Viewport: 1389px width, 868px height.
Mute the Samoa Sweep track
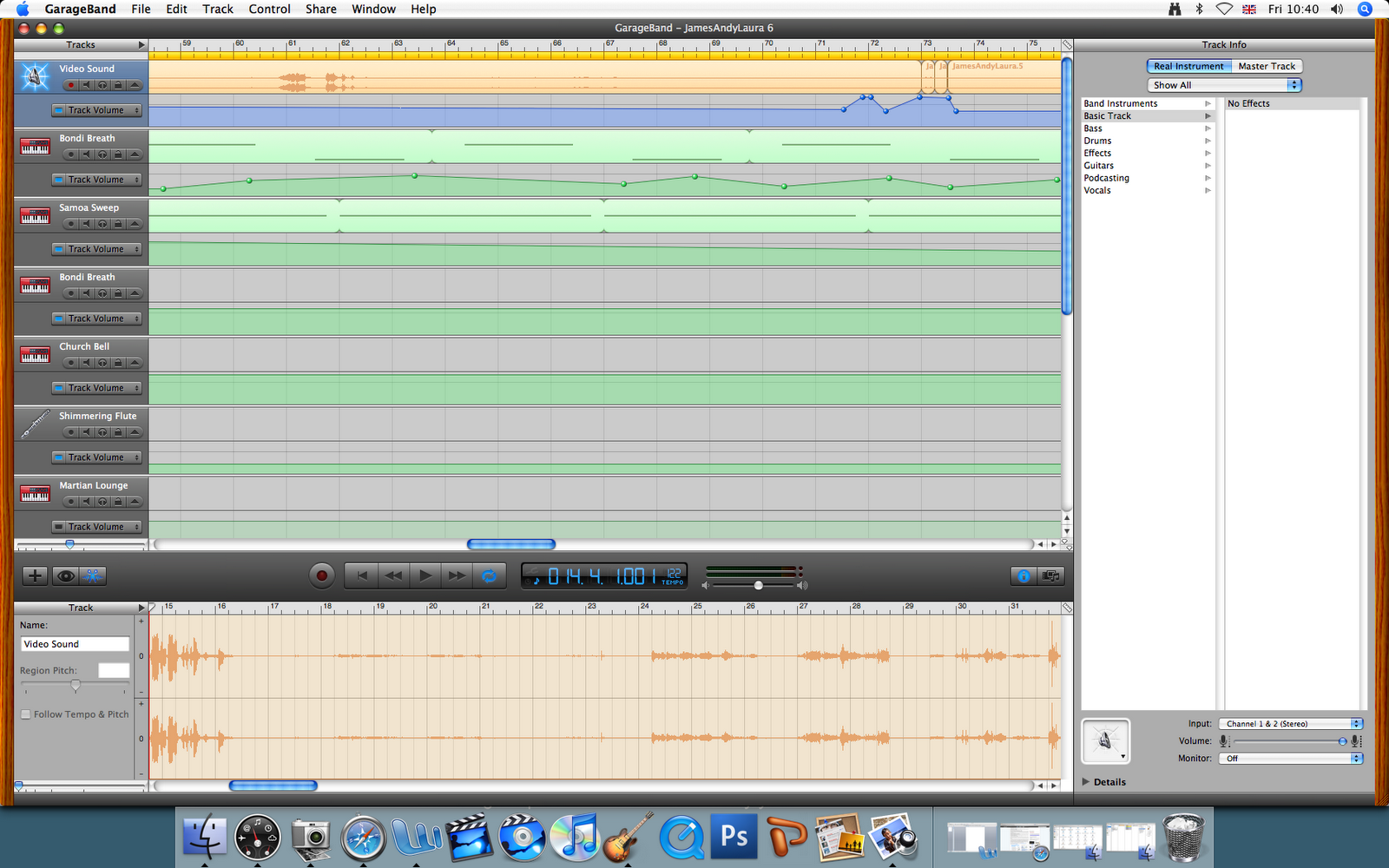pyautogui.click(x=86, y=224)
